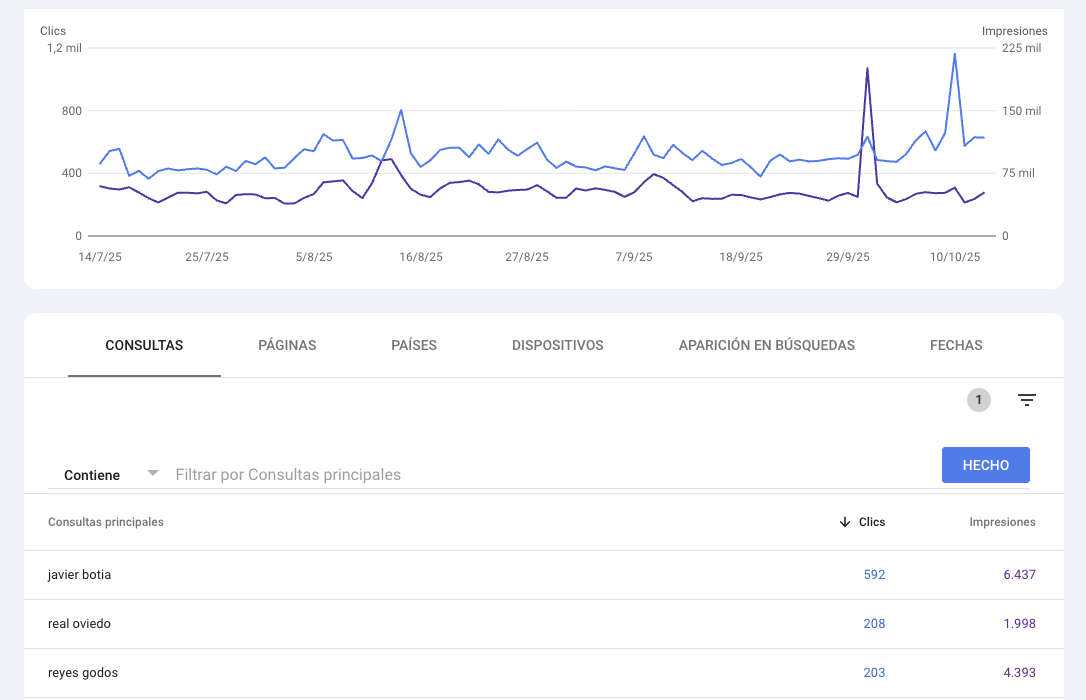Image resolution: width=1086 pixels, height=700 pixels.
Task: Click impressions 4.393 for reyes godos
Action: click(1019, 672)
